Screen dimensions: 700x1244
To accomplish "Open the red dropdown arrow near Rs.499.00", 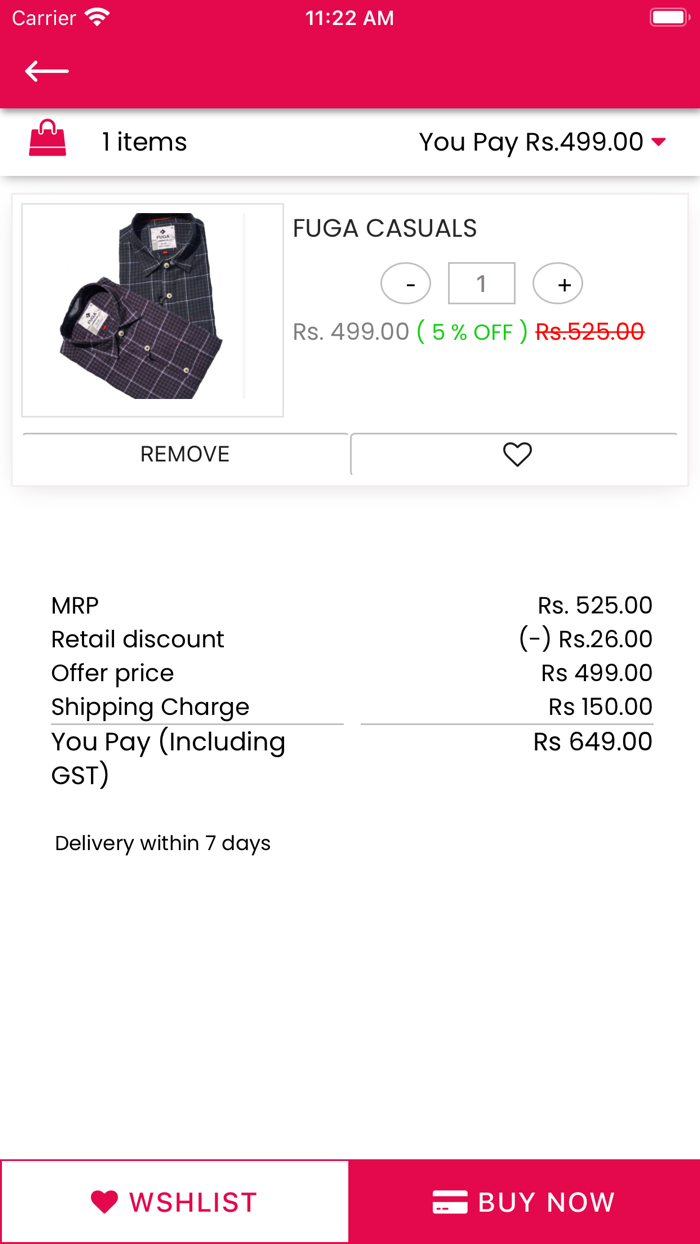I will tap(660, 142).
